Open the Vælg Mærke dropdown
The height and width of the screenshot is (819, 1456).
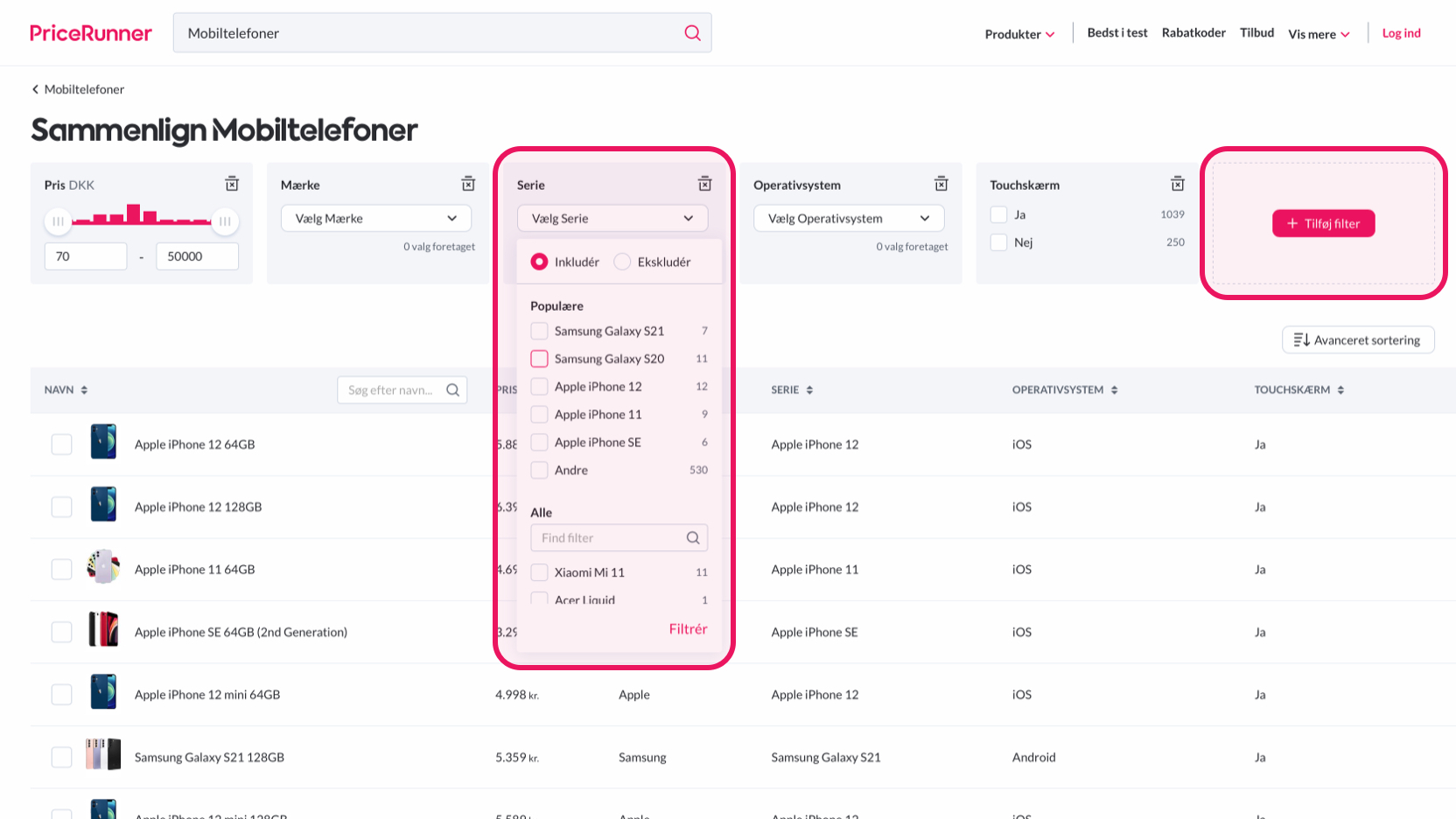(376, 219)
